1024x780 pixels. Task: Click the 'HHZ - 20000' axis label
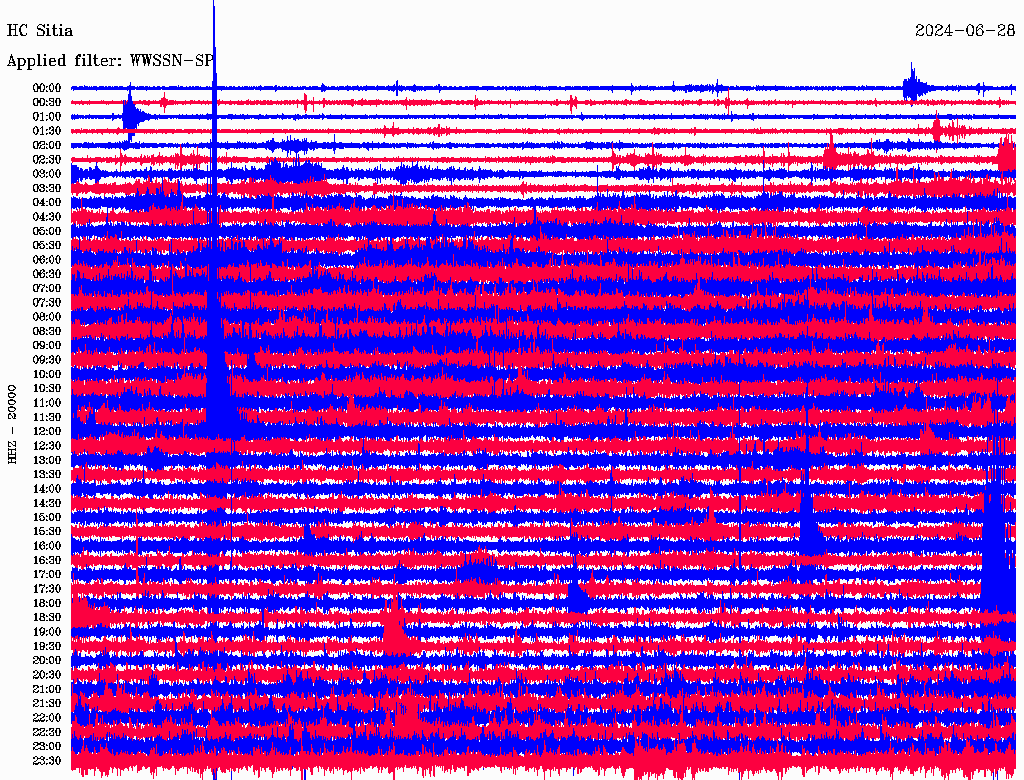[x=12, y=424]
